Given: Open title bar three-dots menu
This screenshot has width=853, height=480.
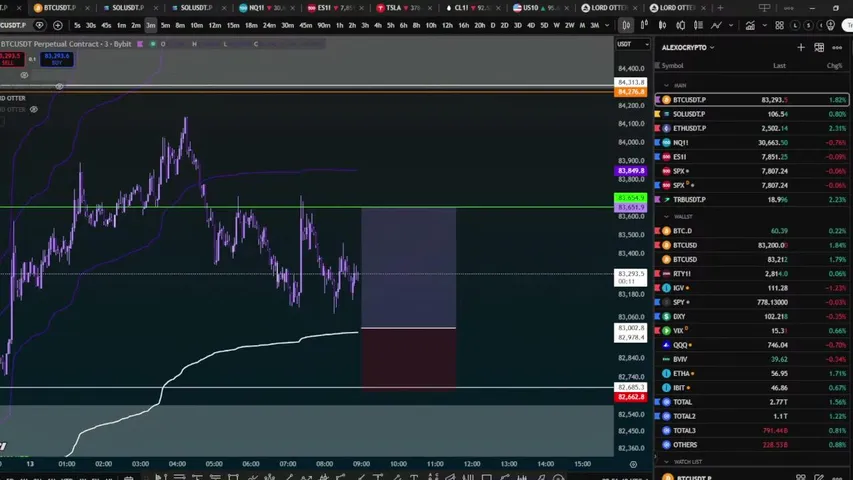Looking at the screenshot, I should coord(788,8).
